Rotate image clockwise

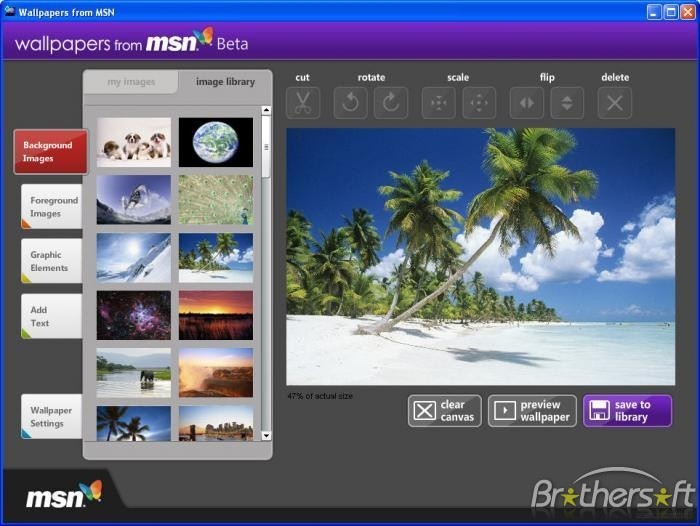click(391, 103)
